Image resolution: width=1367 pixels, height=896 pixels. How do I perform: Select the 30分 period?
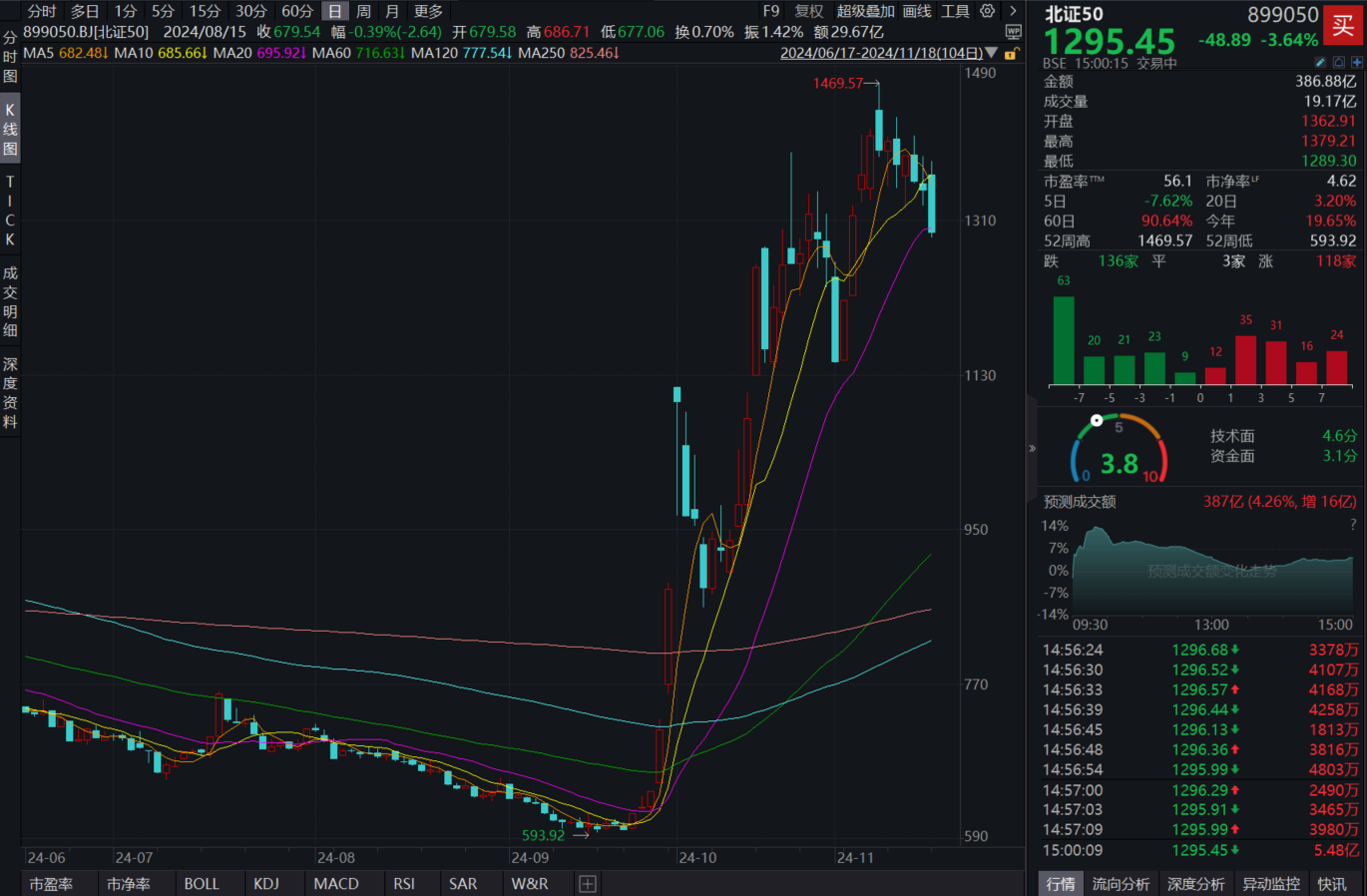pos(250,11)
